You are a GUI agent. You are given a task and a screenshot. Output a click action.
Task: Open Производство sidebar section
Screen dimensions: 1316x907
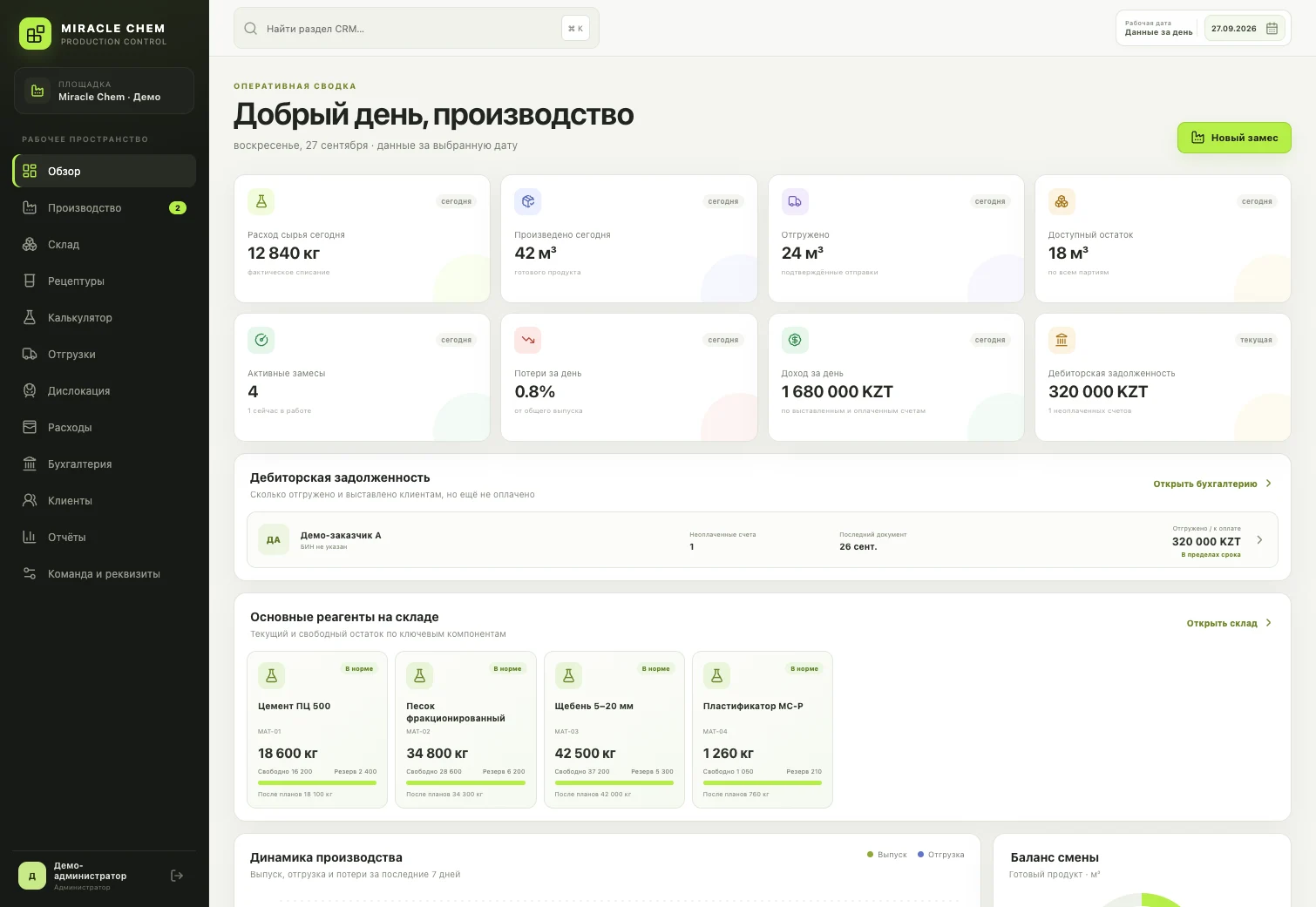coord(105,207)
